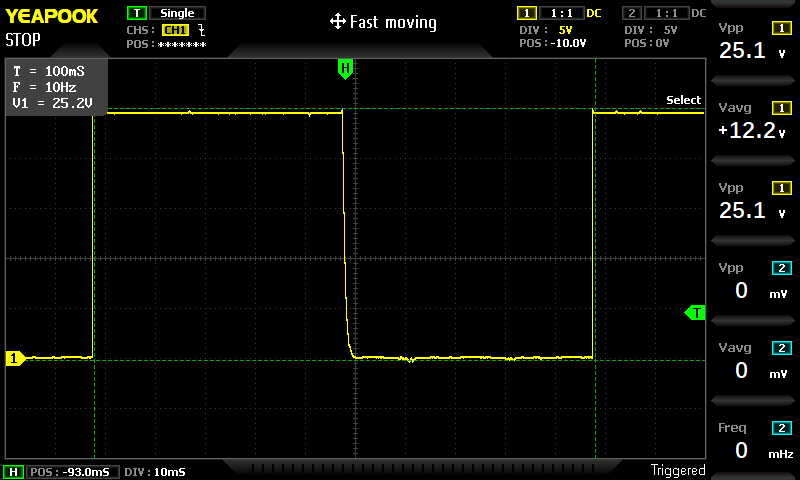Click the yellow channel 1 ground marker
Viewport: 800px width, 480px height.
(14, 358)
